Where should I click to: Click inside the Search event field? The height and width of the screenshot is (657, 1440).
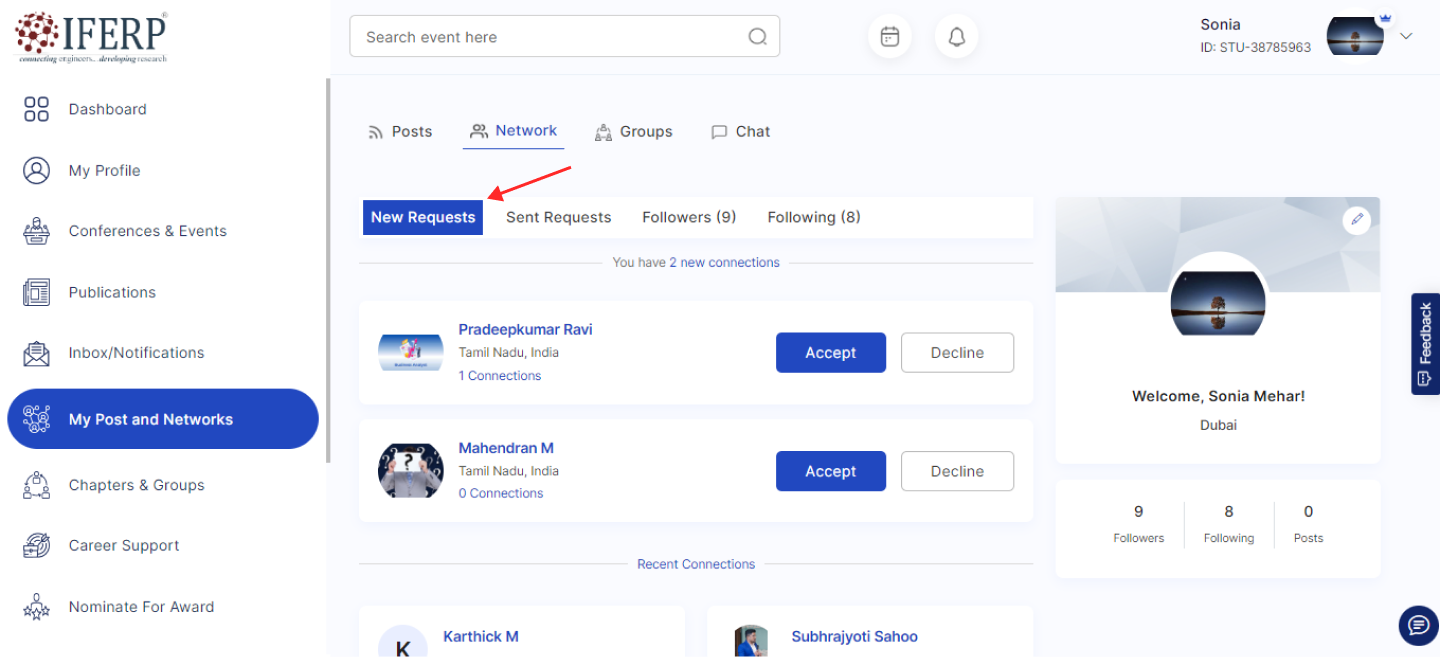click(x=550, y=37)
